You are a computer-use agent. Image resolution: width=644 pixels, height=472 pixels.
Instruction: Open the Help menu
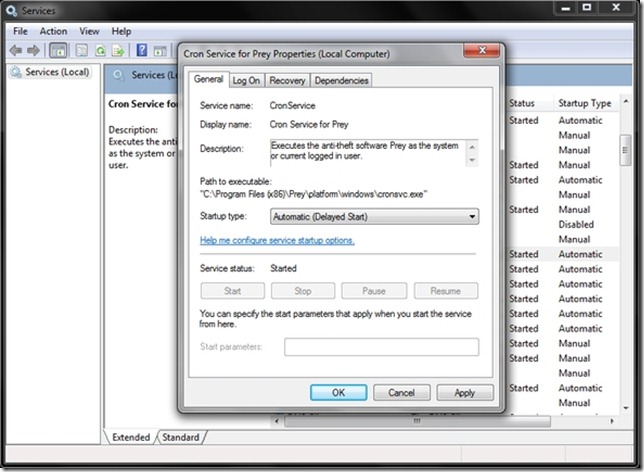[121, 31]
